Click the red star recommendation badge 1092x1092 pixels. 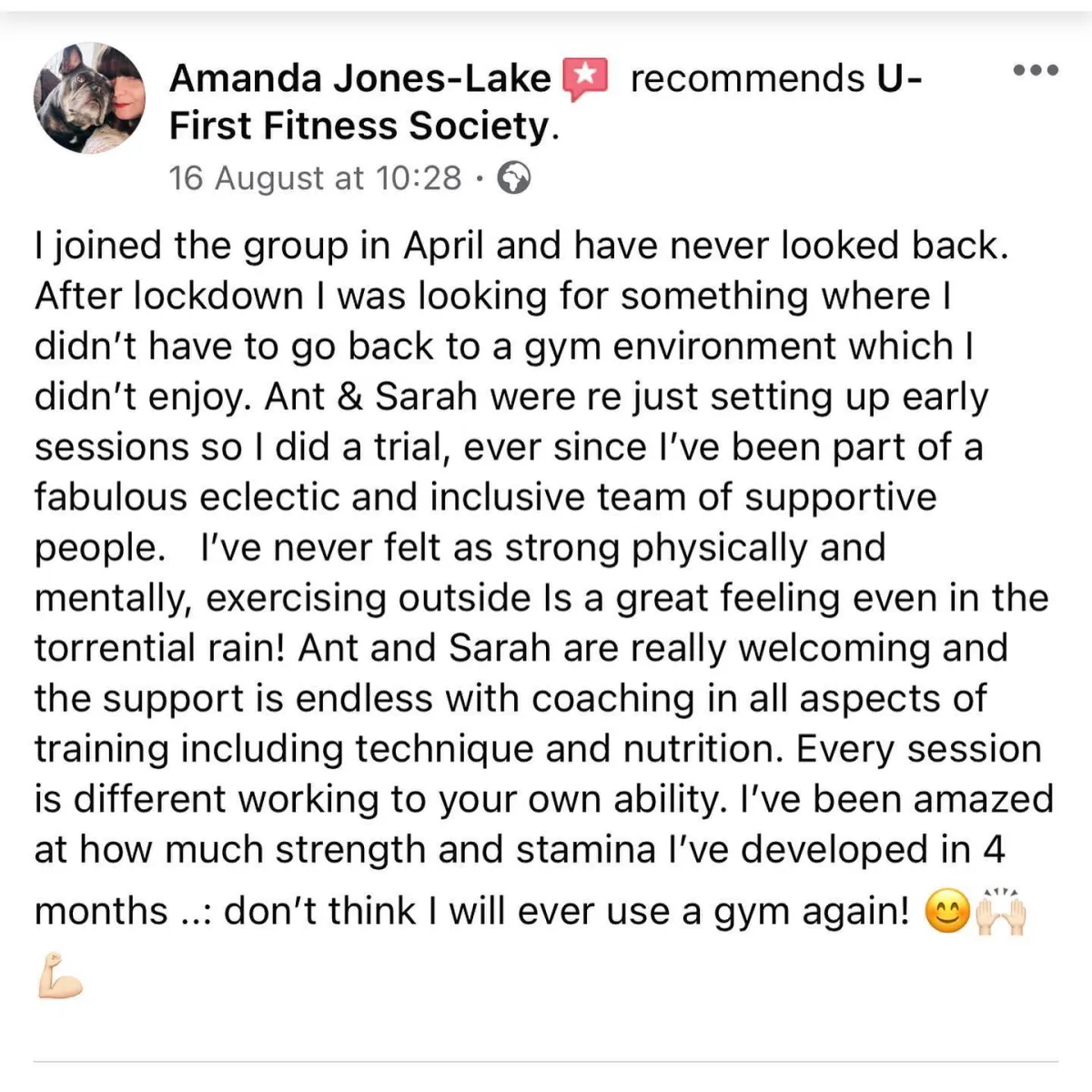(x=585, y=79)
